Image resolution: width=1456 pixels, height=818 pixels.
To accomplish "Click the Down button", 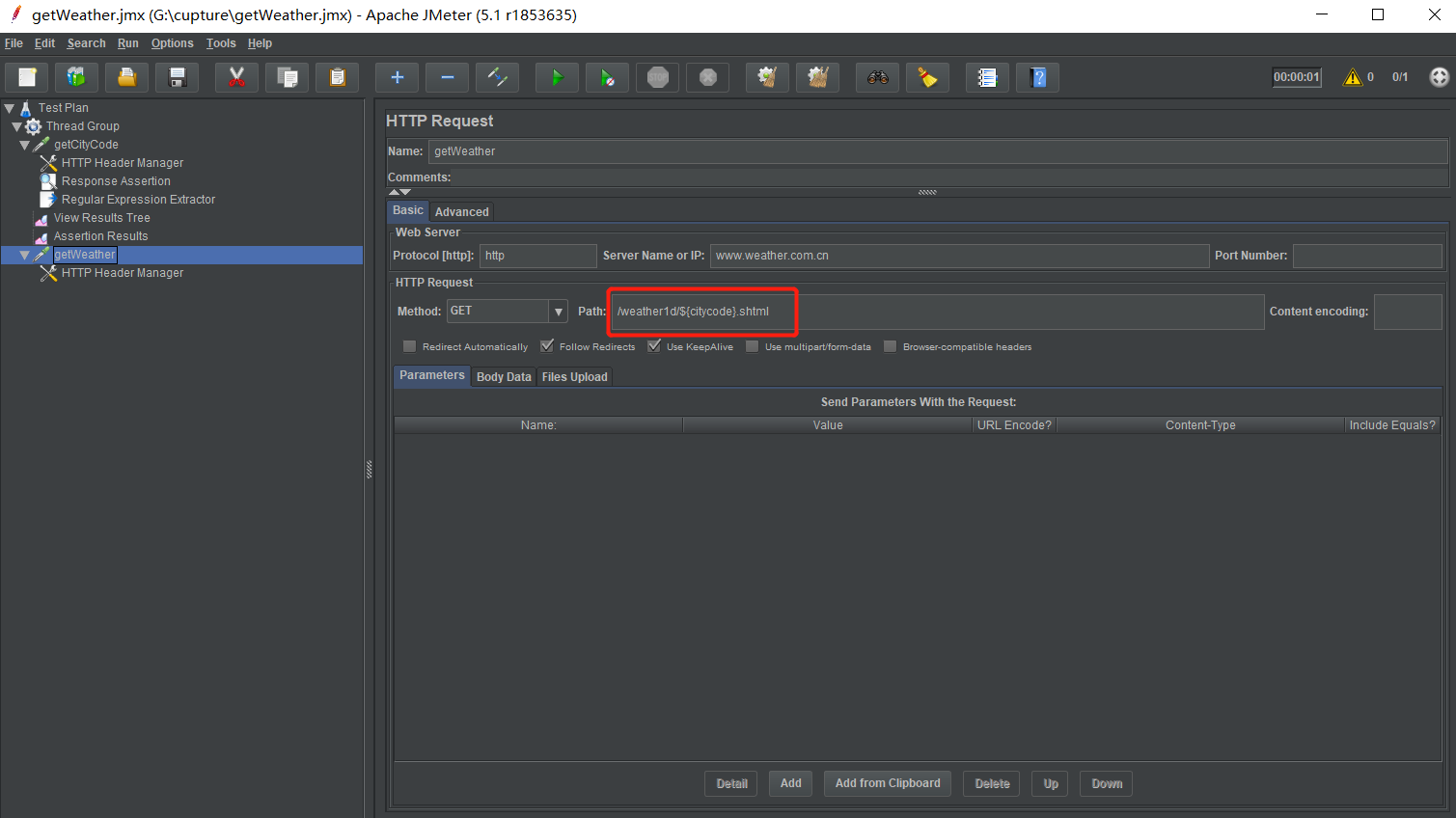I will coord(1107,783).
